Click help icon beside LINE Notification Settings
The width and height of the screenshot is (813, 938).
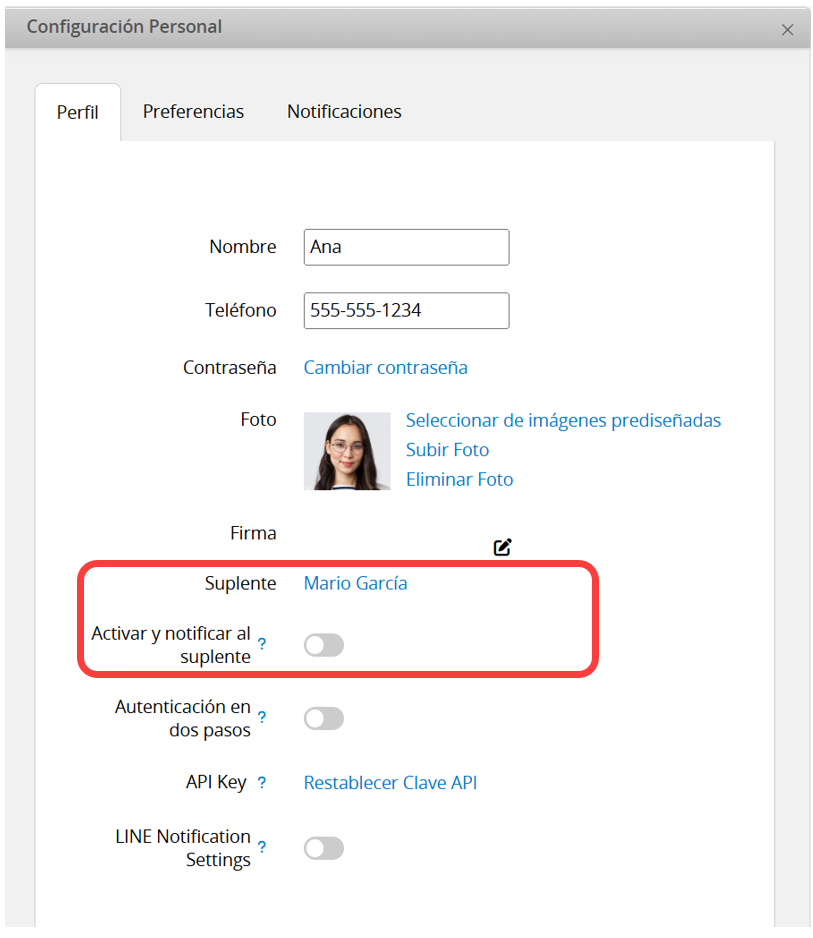[x=261, y=846]
